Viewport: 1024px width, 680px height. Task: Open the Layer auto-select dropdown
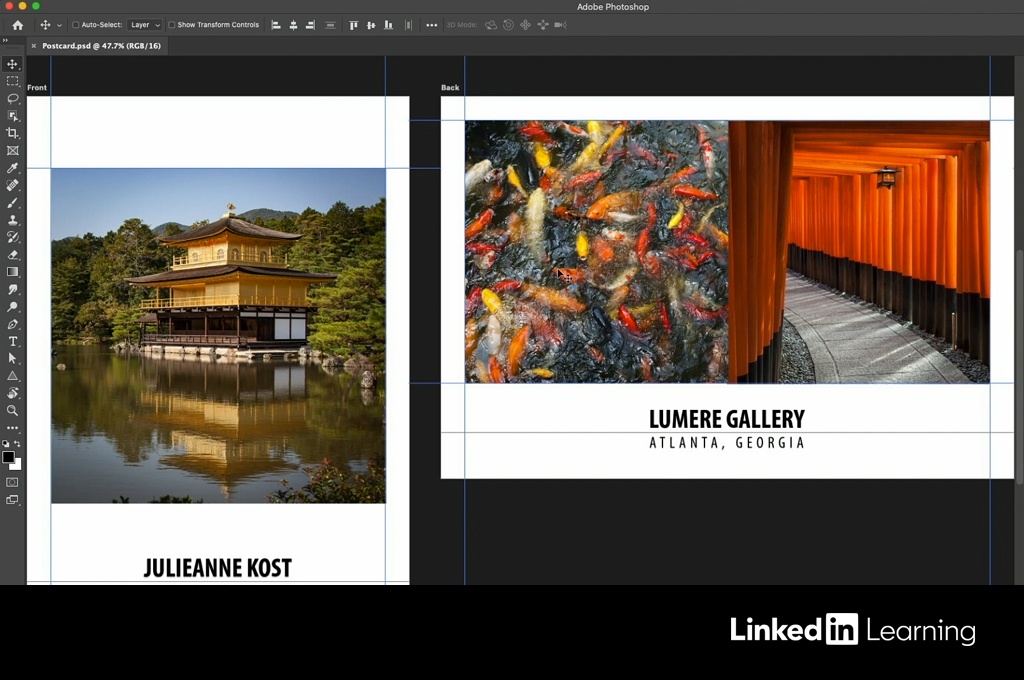145,25
